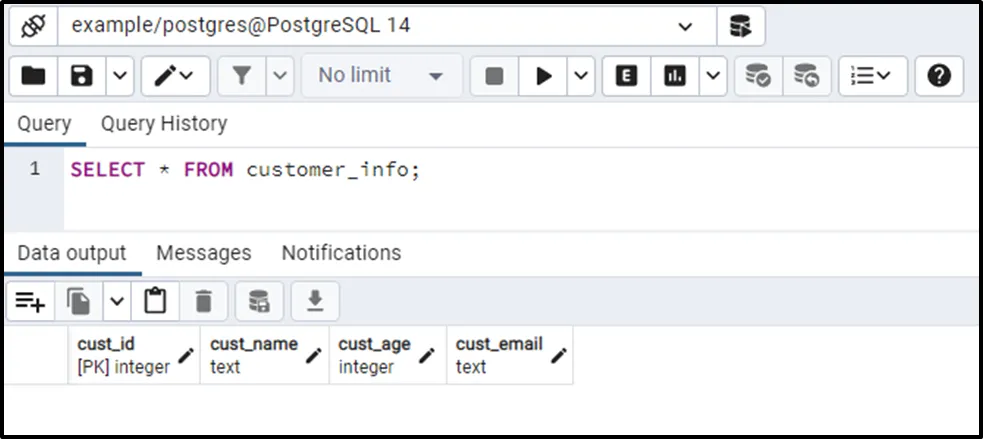Click the open file folder icon
The height and width of the screenshot is (439, 983).
[33, 76]
